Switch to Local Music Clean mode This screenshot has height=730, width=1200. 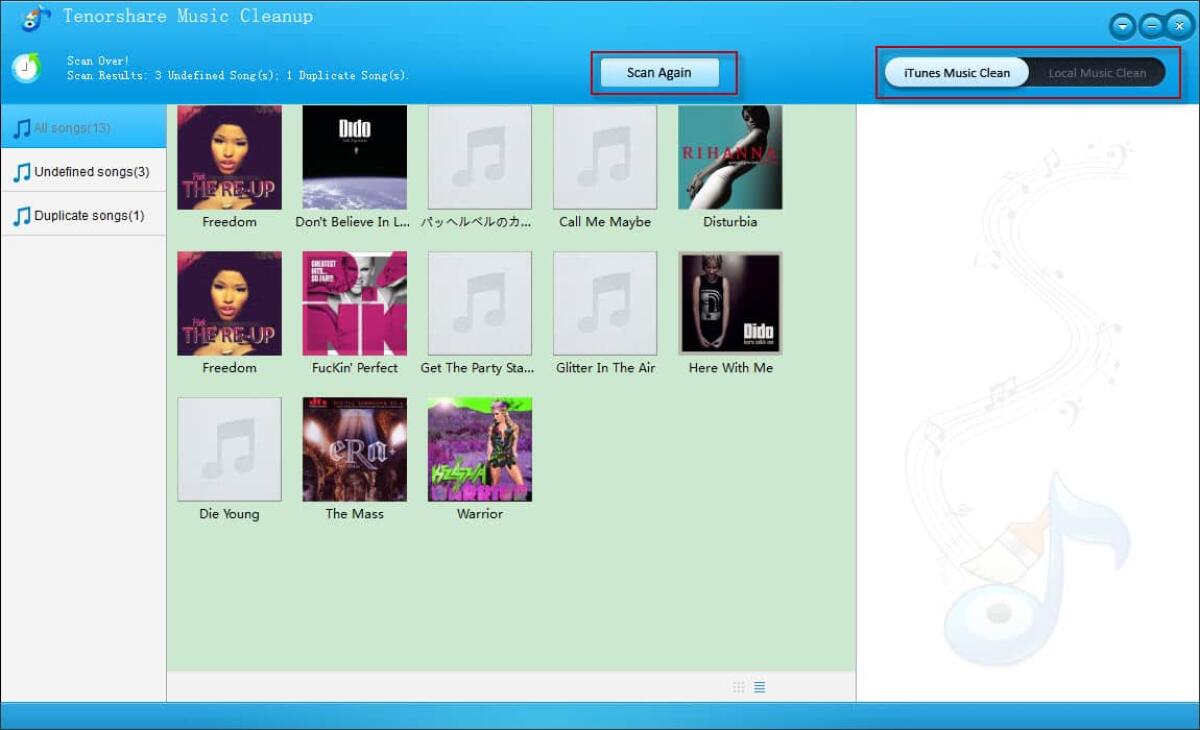coord(1097,72)
